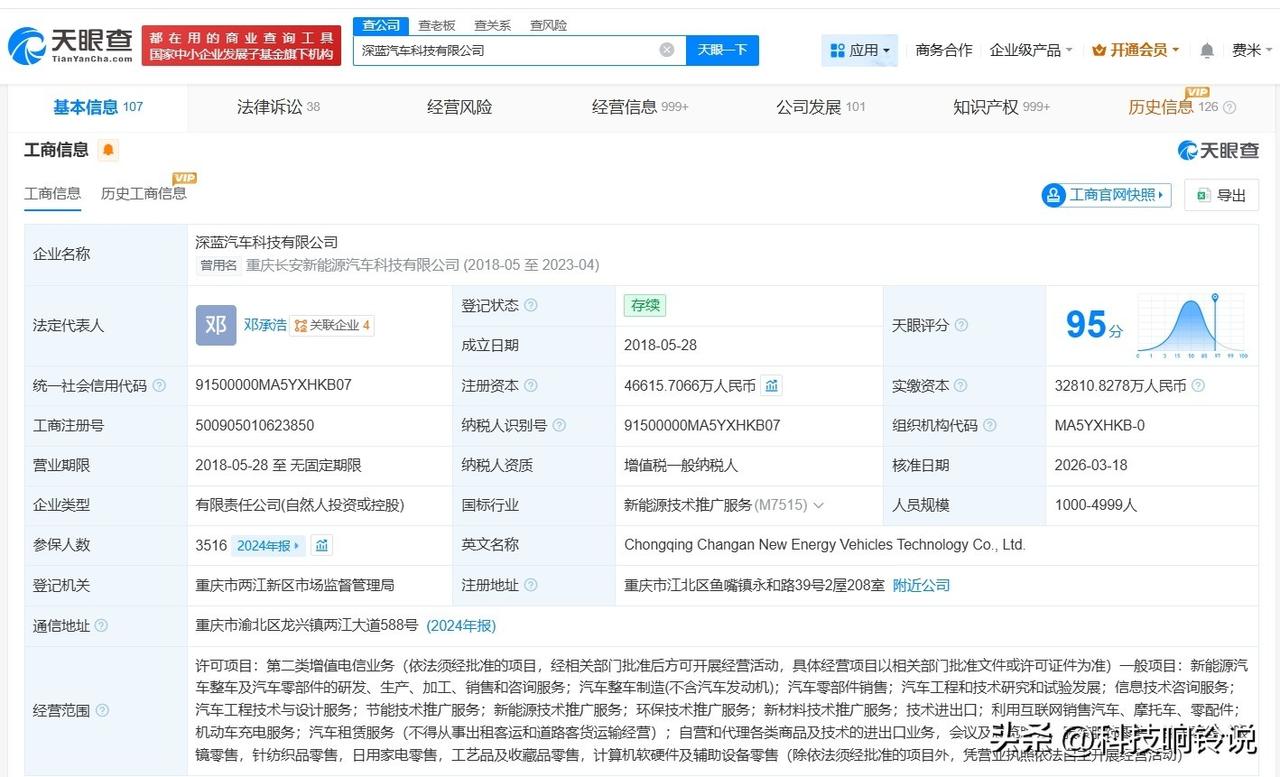This screenshot has width=1280, height=777.
Task: Click the establishment date 2018-05-28 in 成立日期 row
Action: point(660,345)
